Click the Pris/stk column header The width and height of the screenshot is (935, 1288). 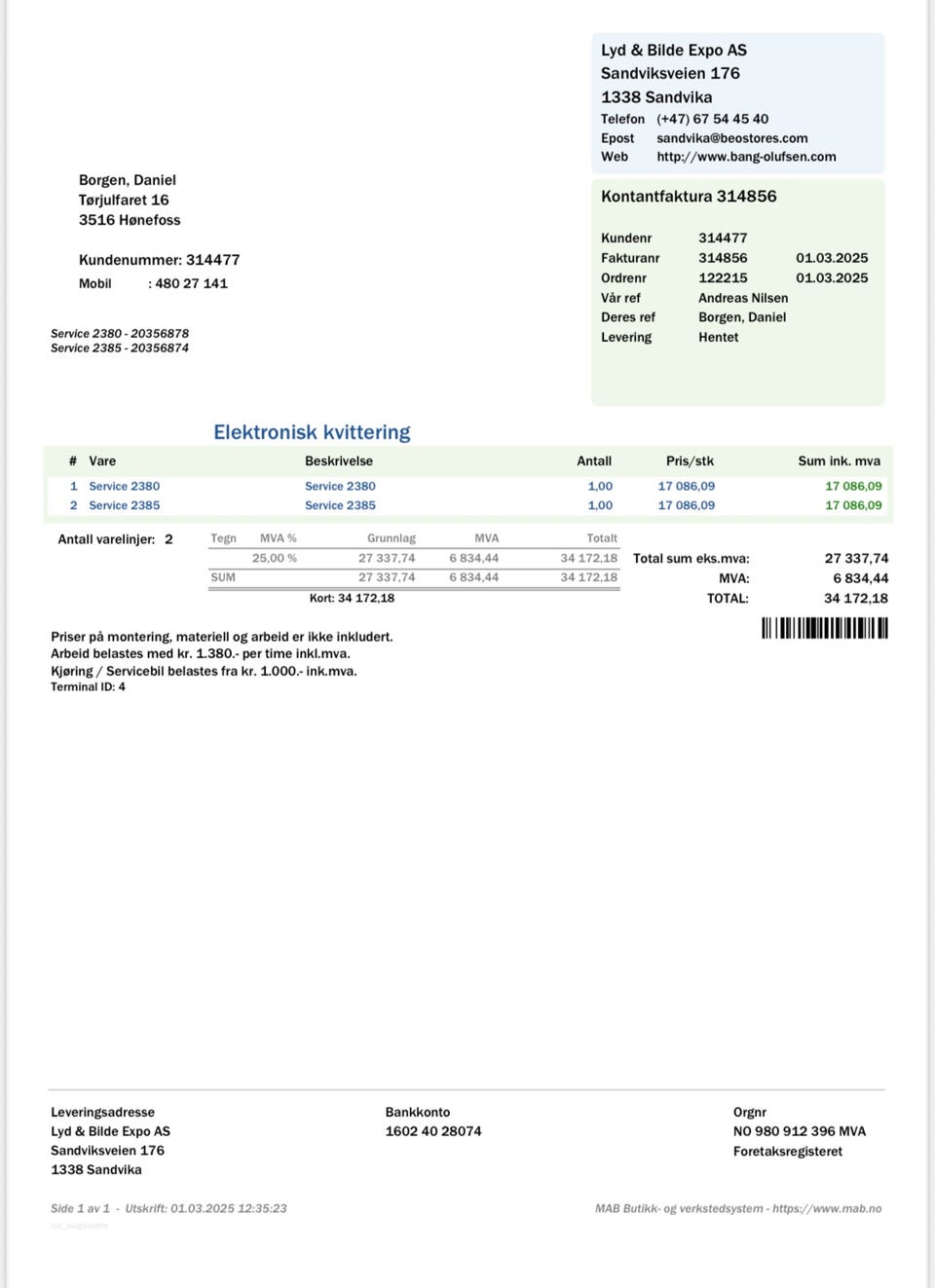coord(690,461)
